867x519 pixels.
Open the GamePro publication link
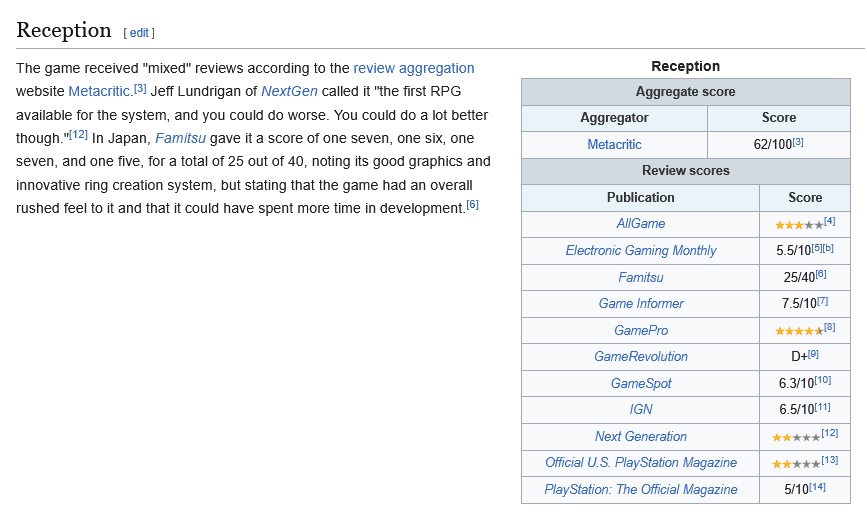640,330
